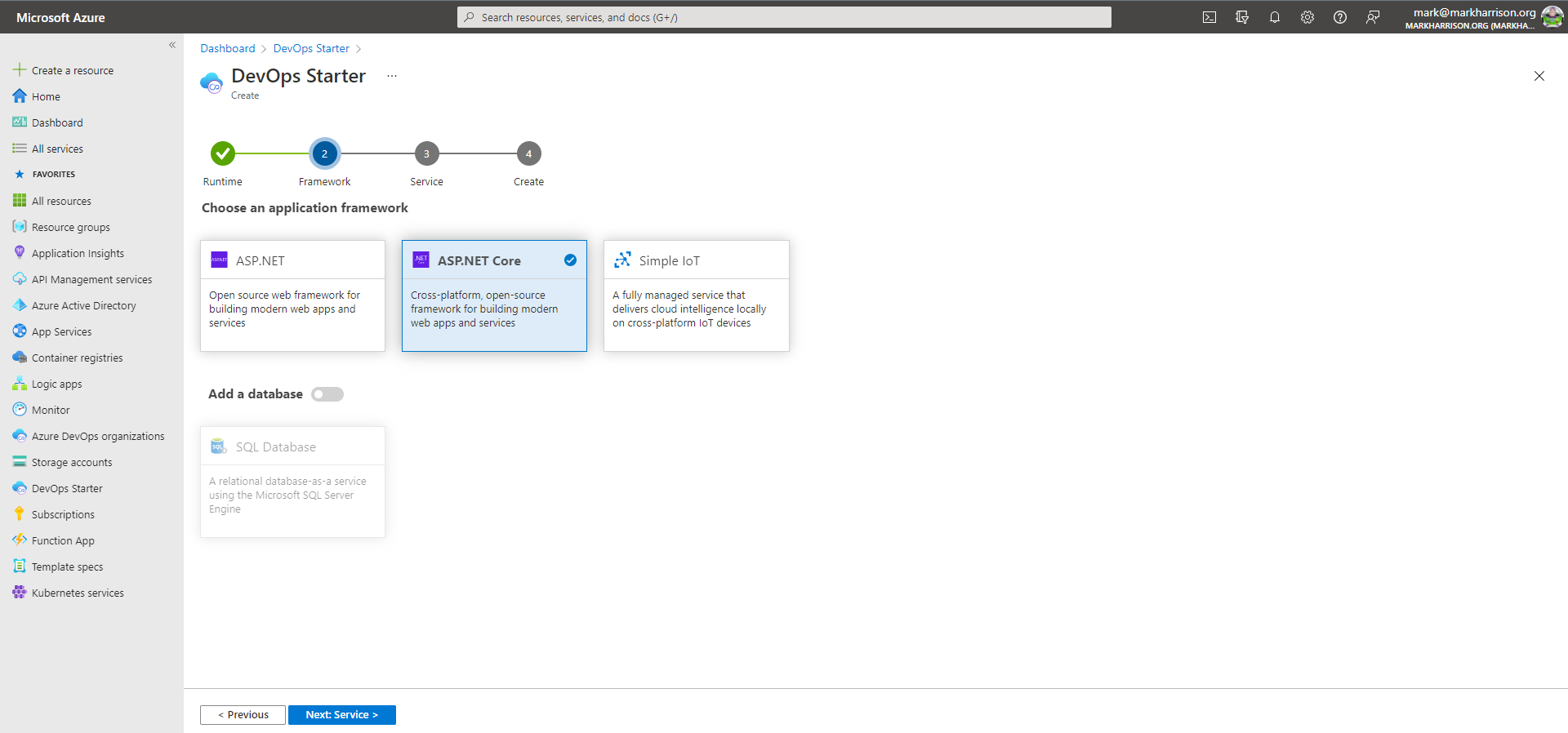
Task: Collapse the left sidebar menu
Action: pyautogui.click(x=172, y=45)
